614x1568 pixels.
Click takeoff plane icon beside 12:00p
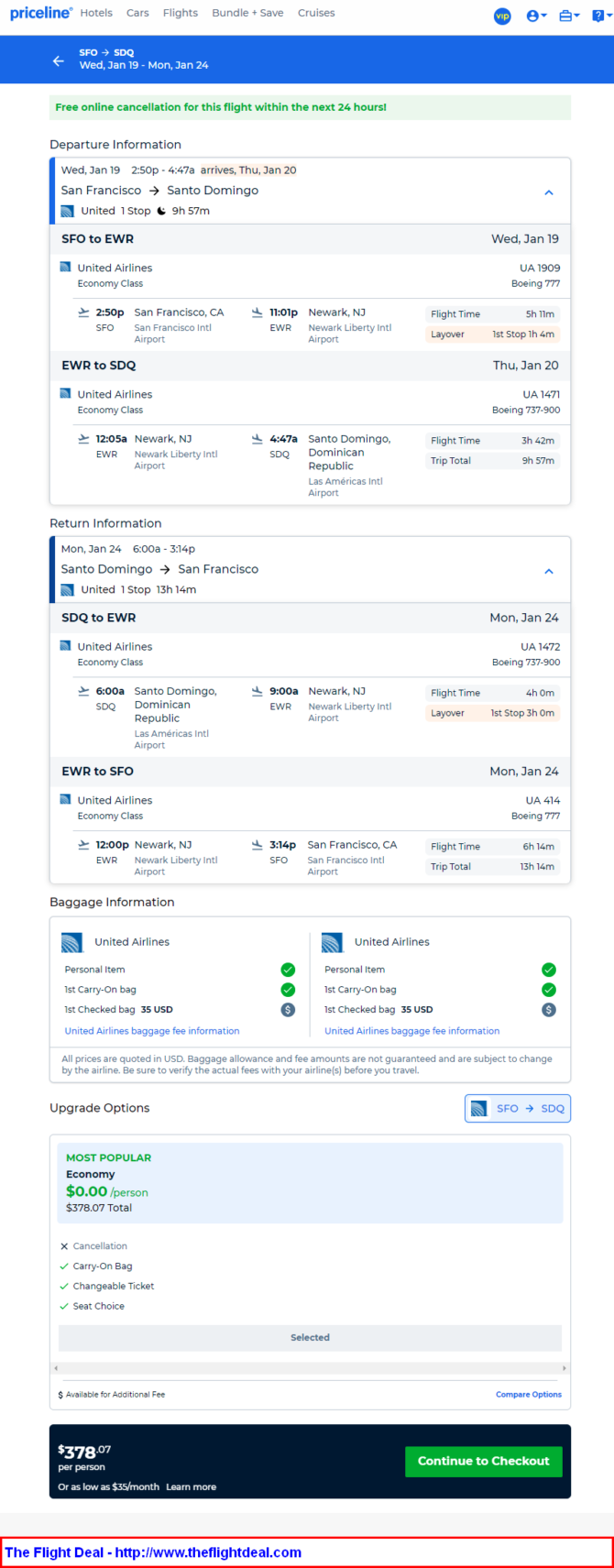84,845
